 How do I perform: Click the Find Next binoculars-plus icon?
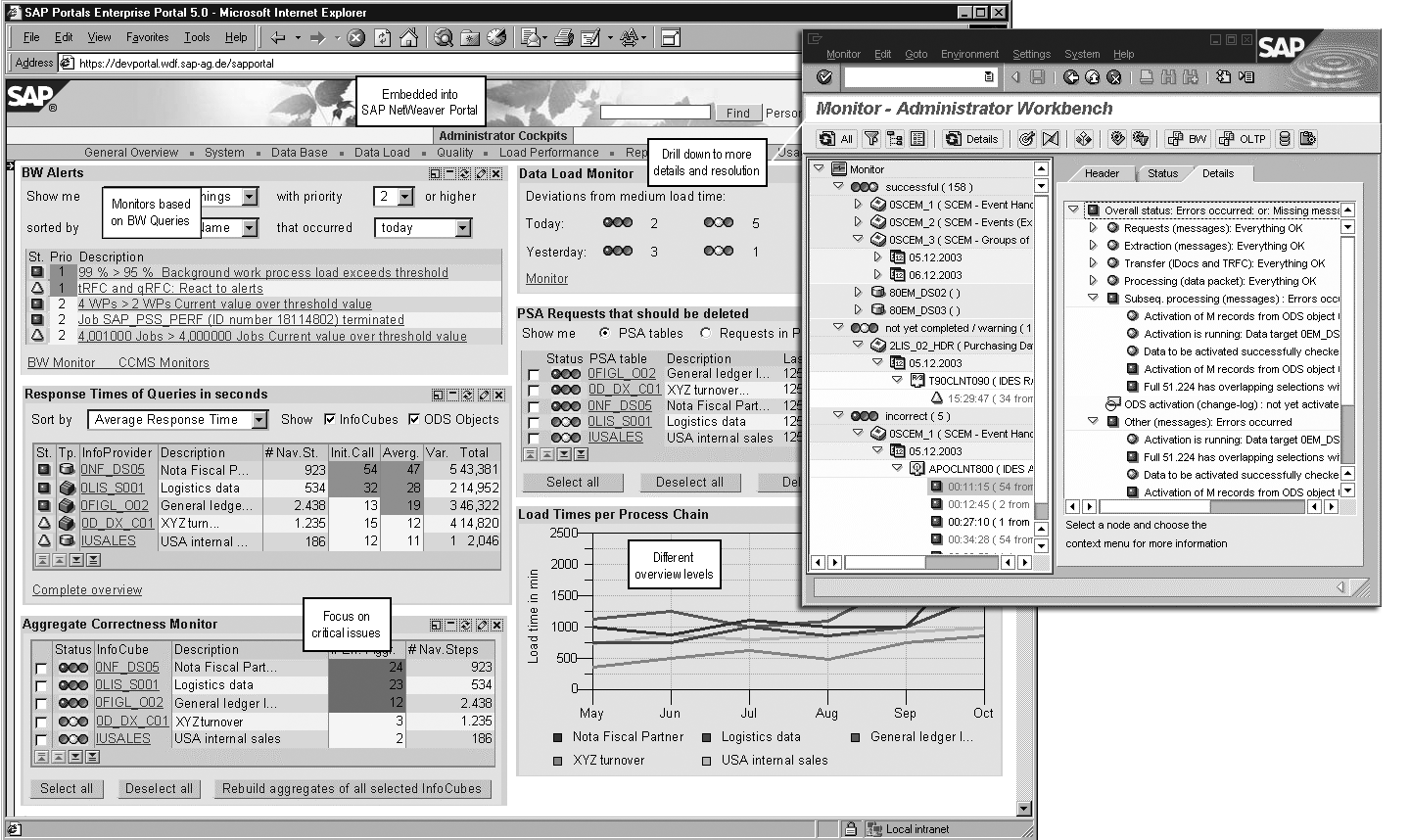coord(1191,77)
